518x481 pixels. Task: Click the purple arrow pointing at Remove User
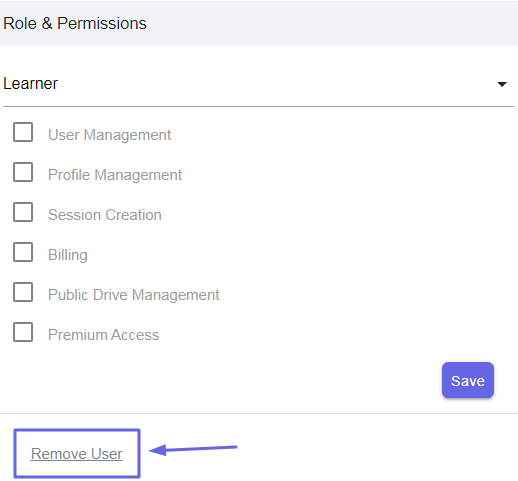(193, 449)
